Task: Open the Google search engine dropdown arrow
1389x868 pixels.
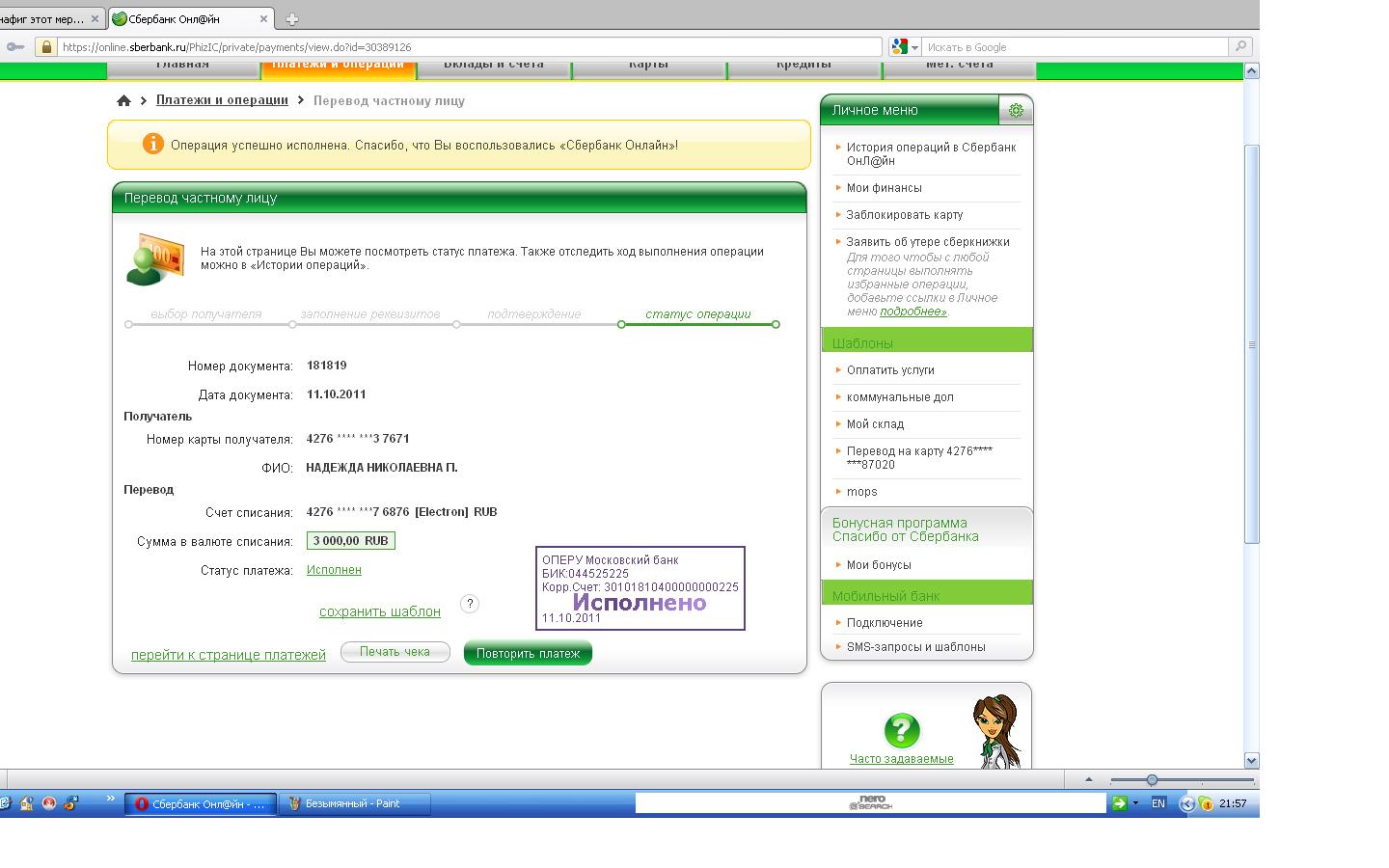Action: pyautogui.click(x=914, y=47)
